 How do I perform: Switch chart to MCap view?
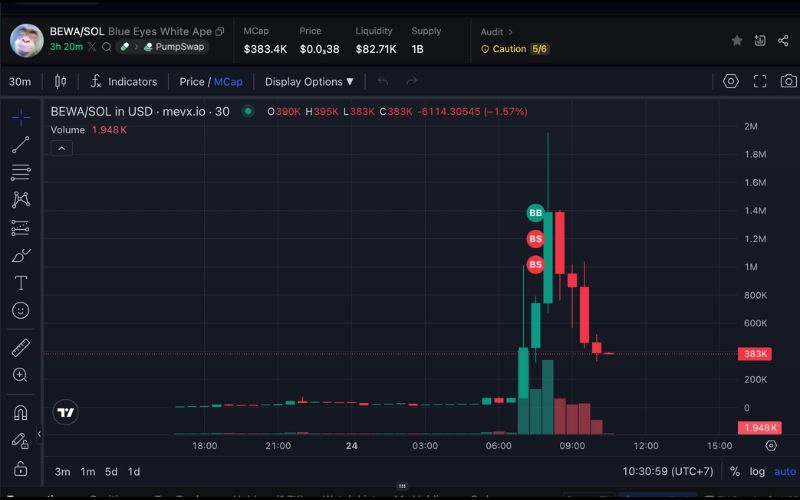[228, 82]
